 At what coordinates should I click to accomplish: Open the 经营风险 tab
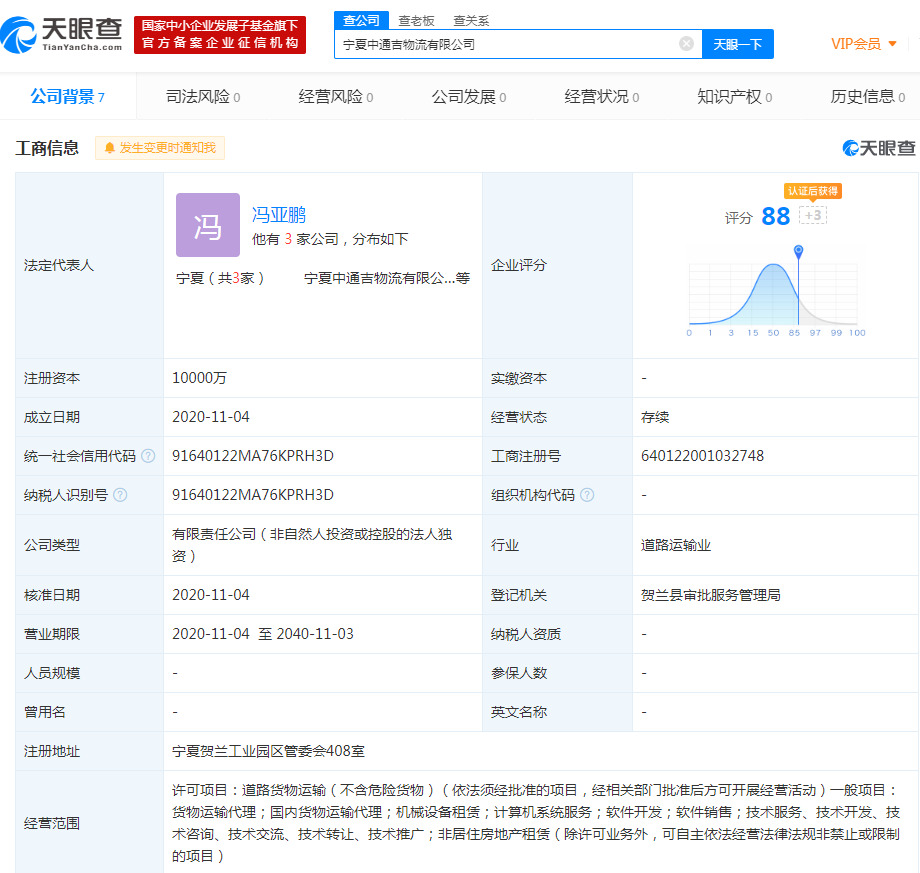(x=336, y=96)
